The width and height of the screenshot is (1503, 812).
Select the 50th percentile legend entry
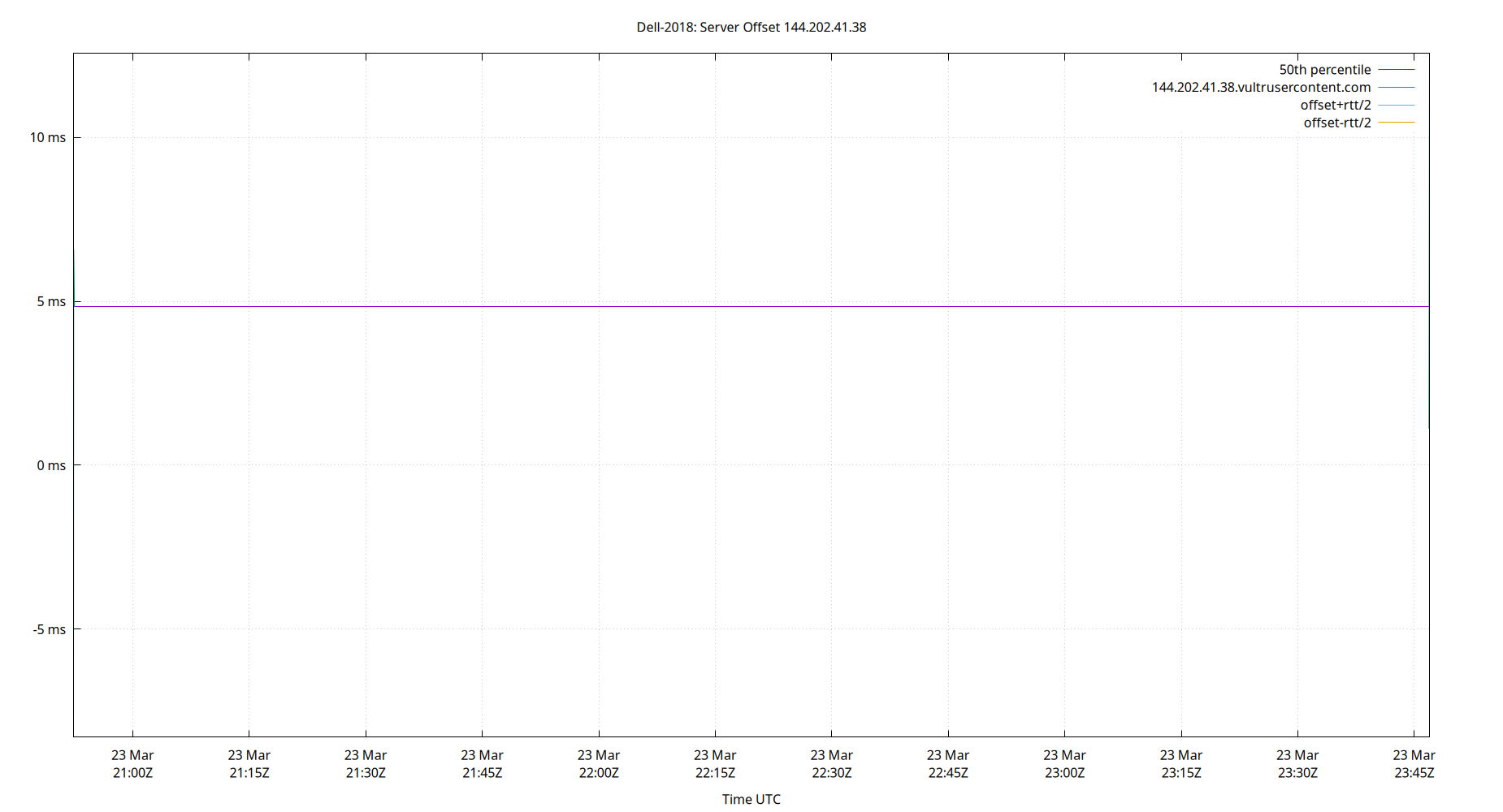click(x=1323, y=69)
